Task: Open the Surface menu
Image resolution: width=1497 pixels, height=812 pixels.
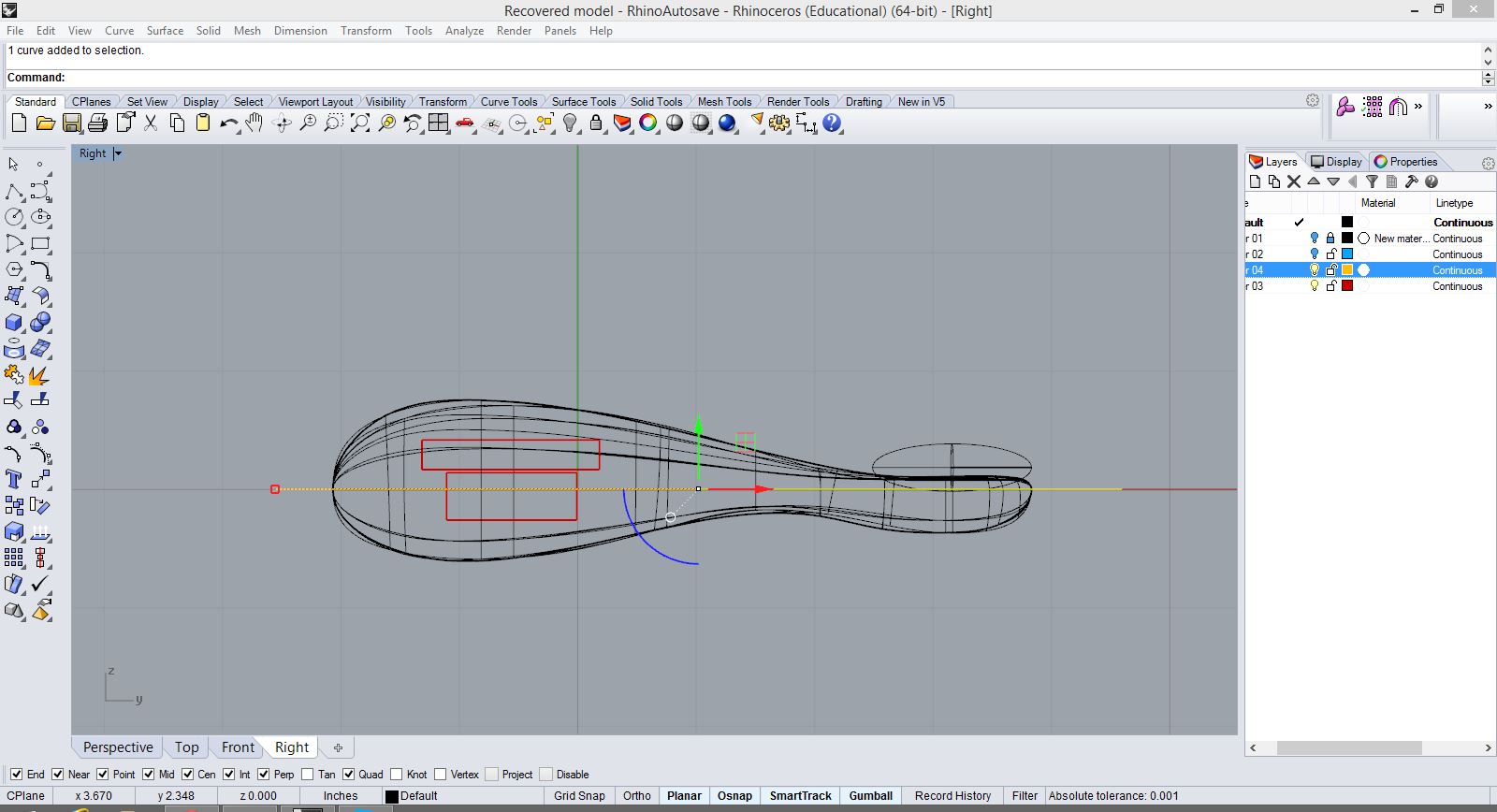Action: (x=165, y=31)
